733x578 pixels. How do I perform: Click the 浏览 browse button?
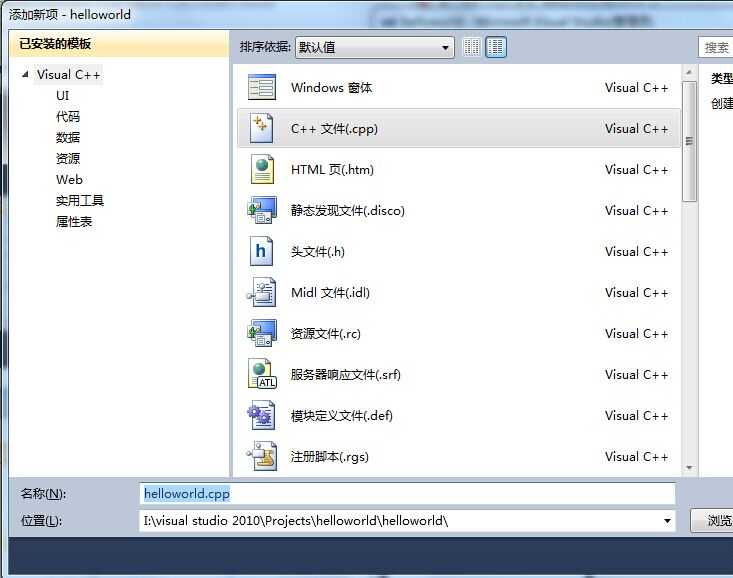pos(712,520)
